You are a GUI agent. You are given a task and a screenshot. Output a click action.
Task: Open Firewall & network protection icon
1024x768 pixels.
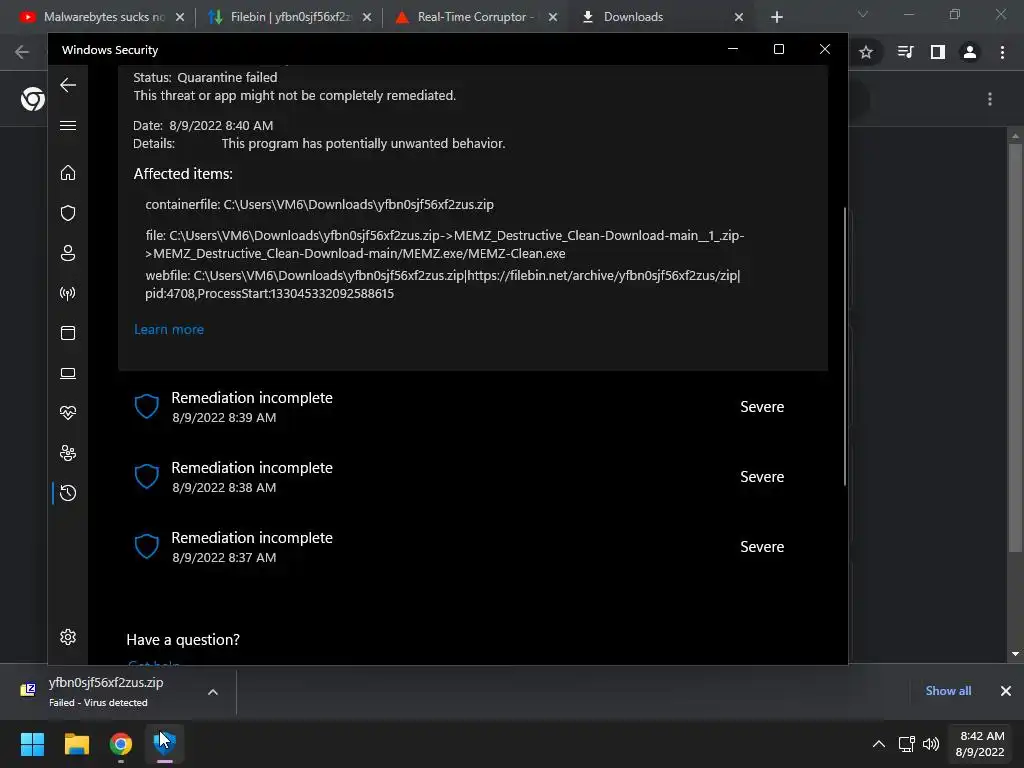[x=68, y=293]
